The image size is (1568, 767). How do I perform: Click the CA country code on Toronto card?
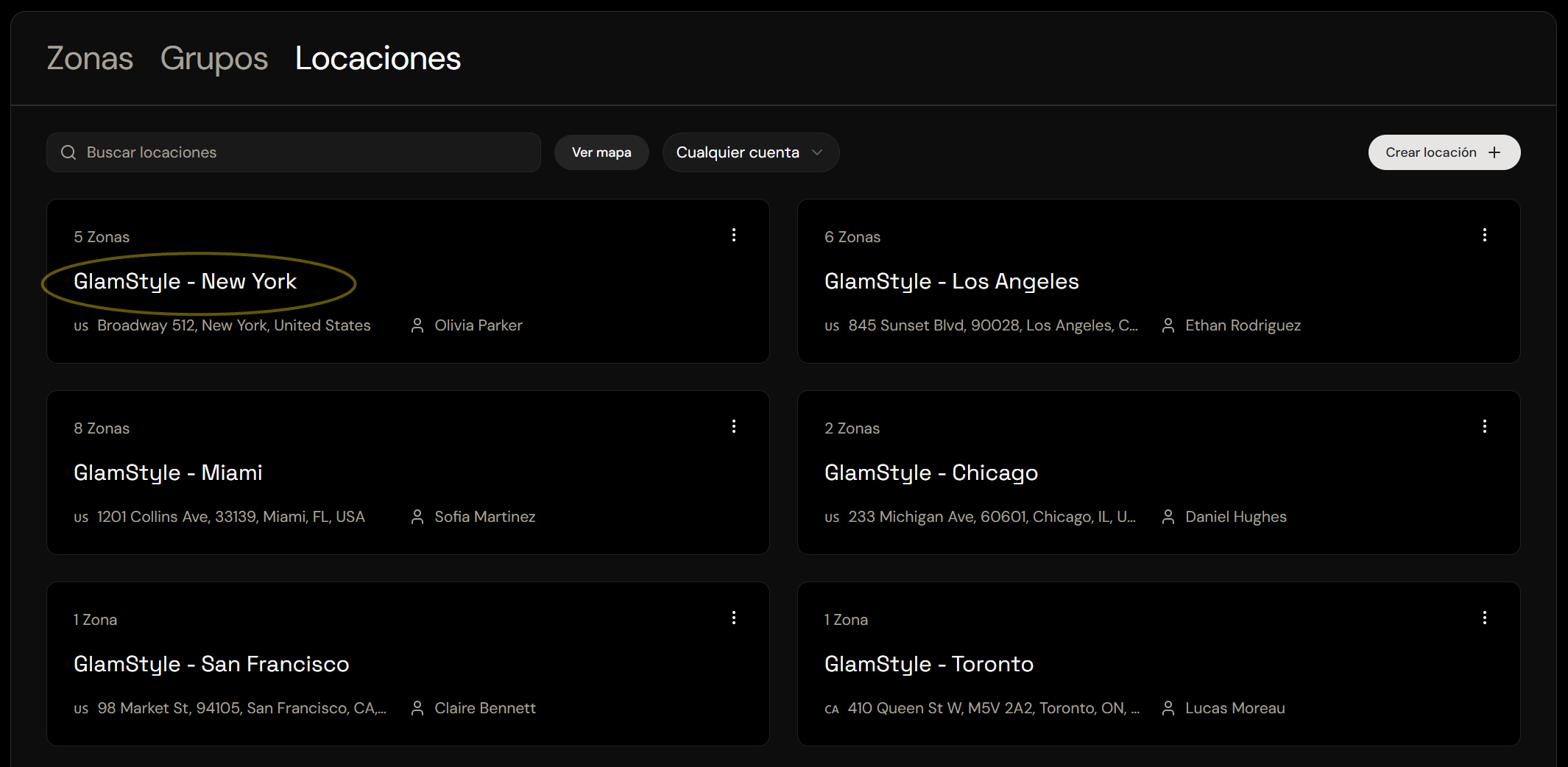click(832, 709)
